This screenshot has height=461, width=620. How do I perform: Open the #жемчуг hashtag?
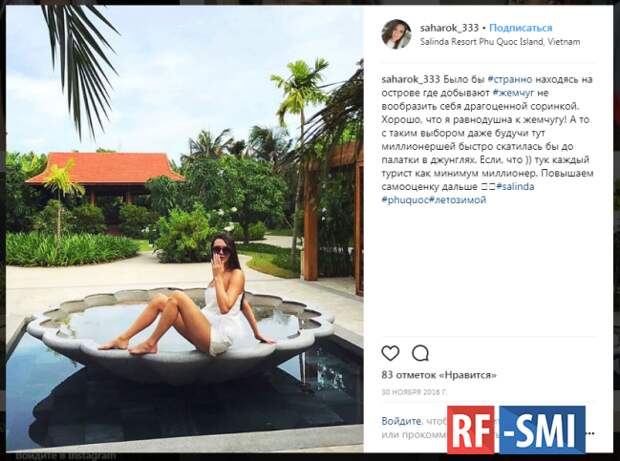(x=513, y=93)
